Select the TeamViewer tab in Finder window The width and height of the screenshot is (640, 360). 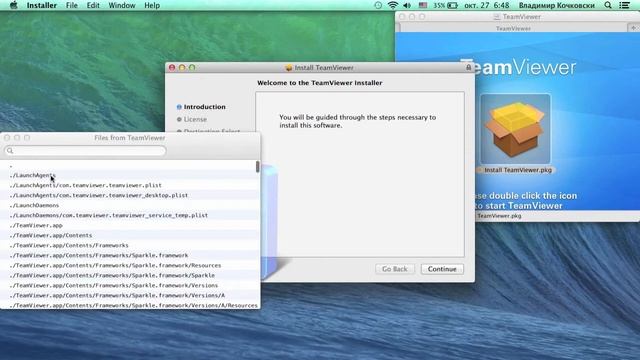click(x=513, y=28)
